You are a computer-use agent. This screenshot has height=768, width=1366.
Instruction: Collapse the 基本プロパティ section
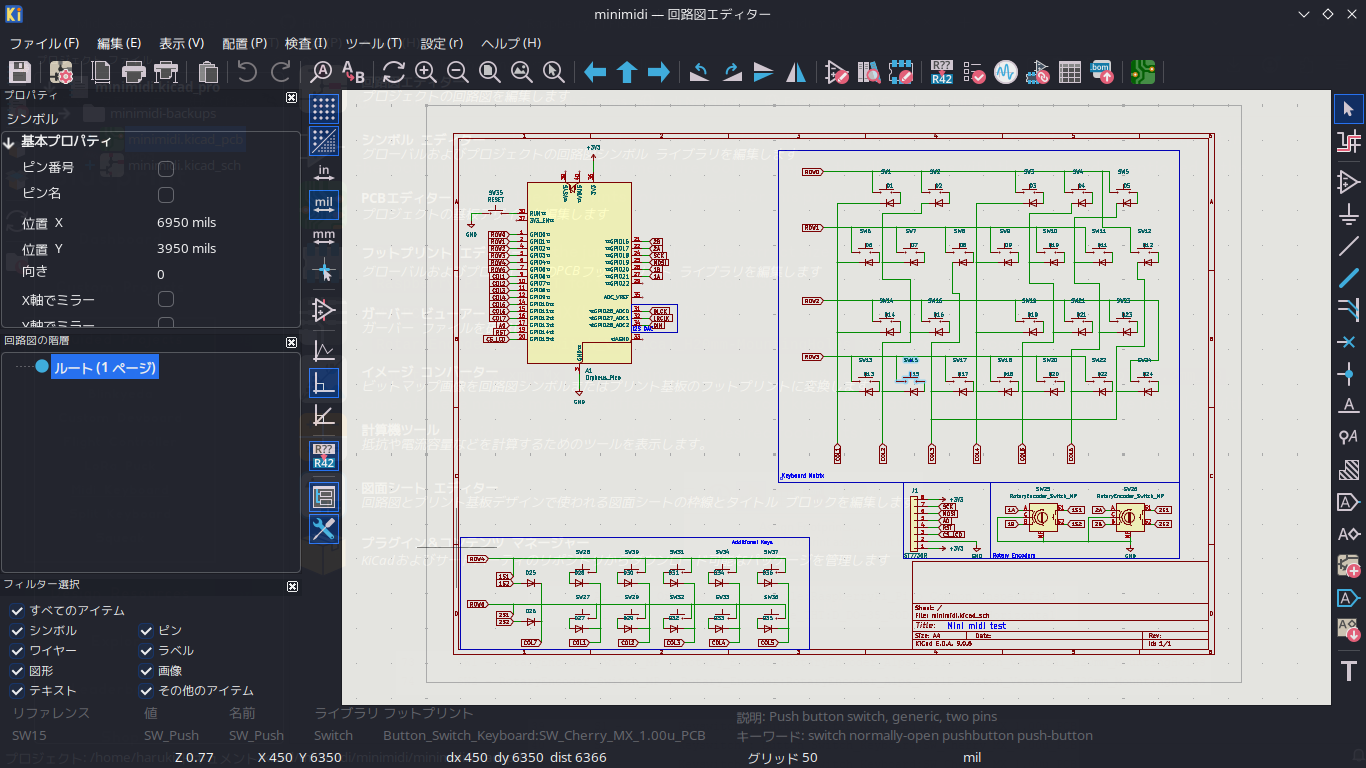pos(8,142)
